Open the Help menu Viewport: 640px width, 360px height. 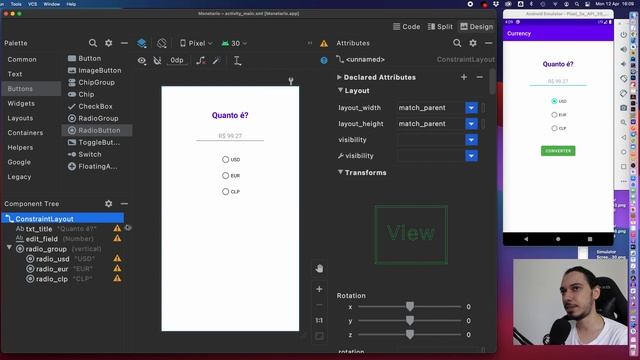[x=71, y=4]
